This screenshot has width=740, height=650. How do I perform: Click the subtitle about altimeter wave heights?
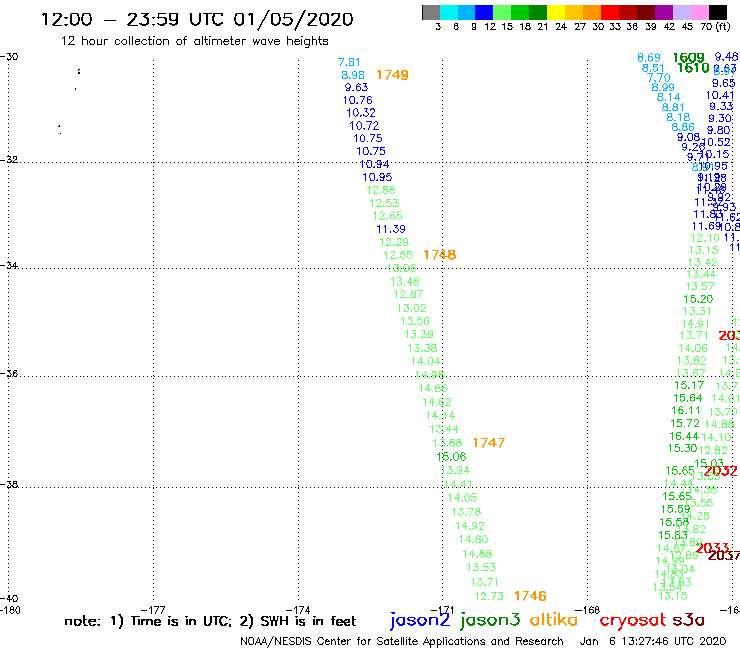[194, 41]
